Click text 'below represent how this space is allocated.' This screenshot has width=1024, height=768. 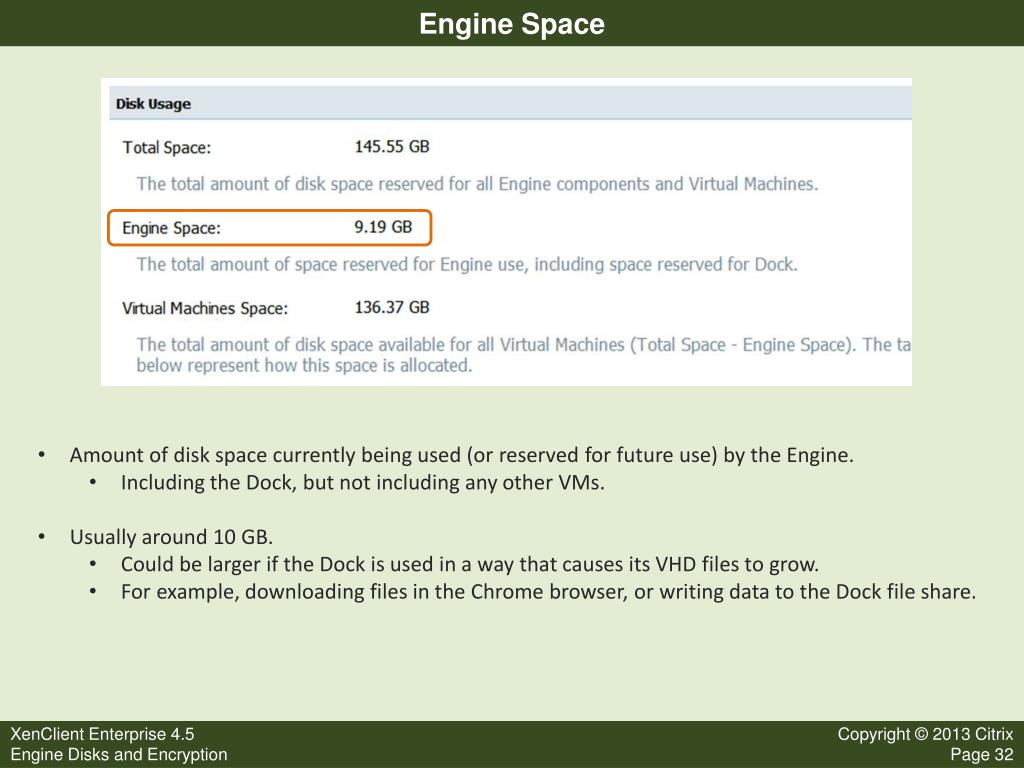click(304, 365)
